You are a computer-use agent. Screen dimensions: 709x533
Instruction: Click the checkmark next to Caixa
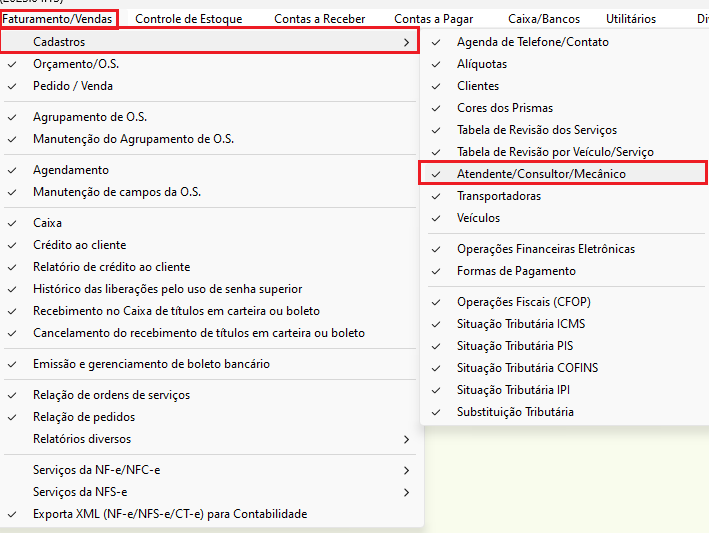11,223
